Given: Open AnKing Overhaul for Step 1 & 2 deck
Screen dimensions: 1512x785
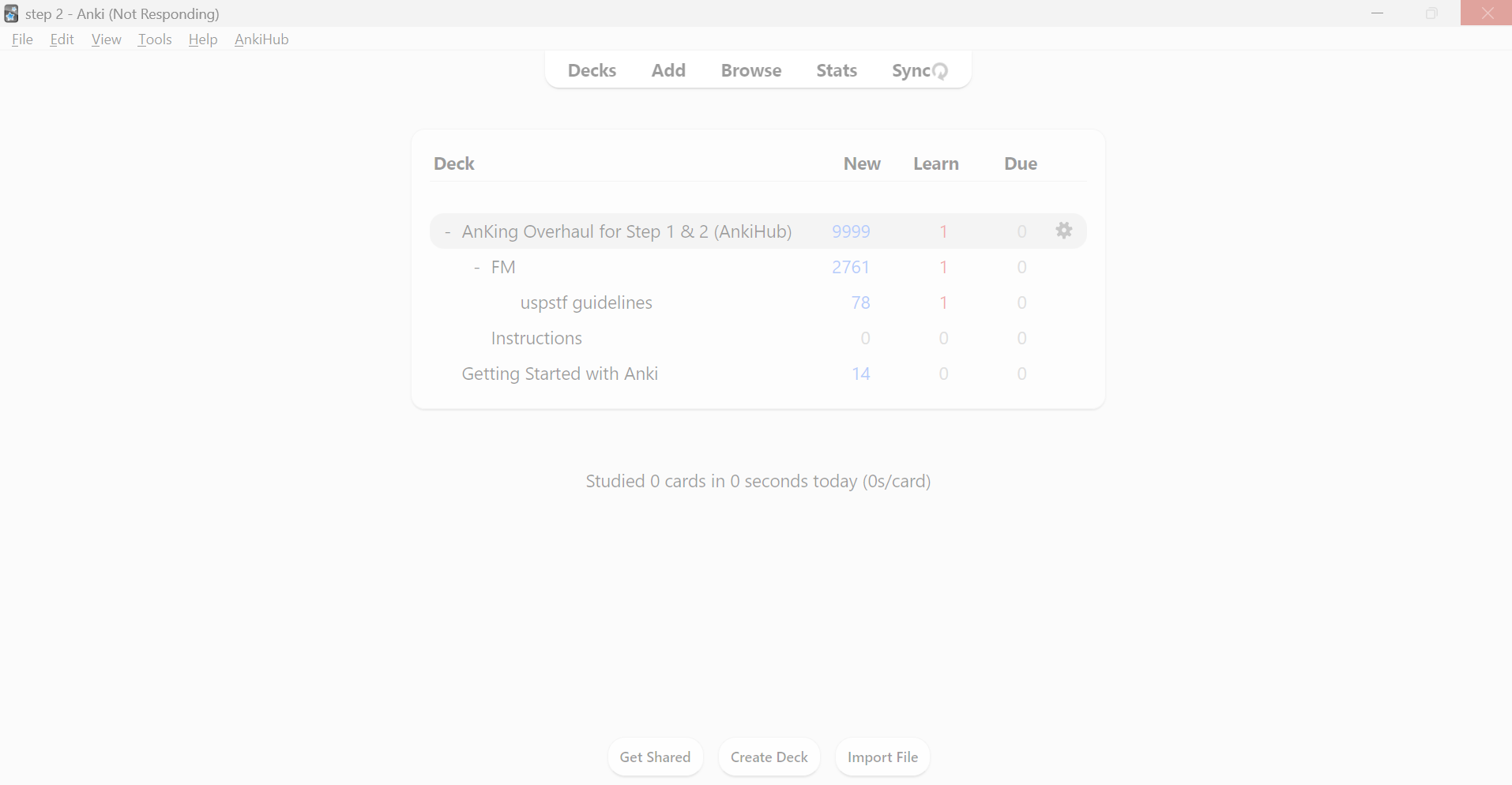Looking at the screenshot, I should (x=626, y=231).
